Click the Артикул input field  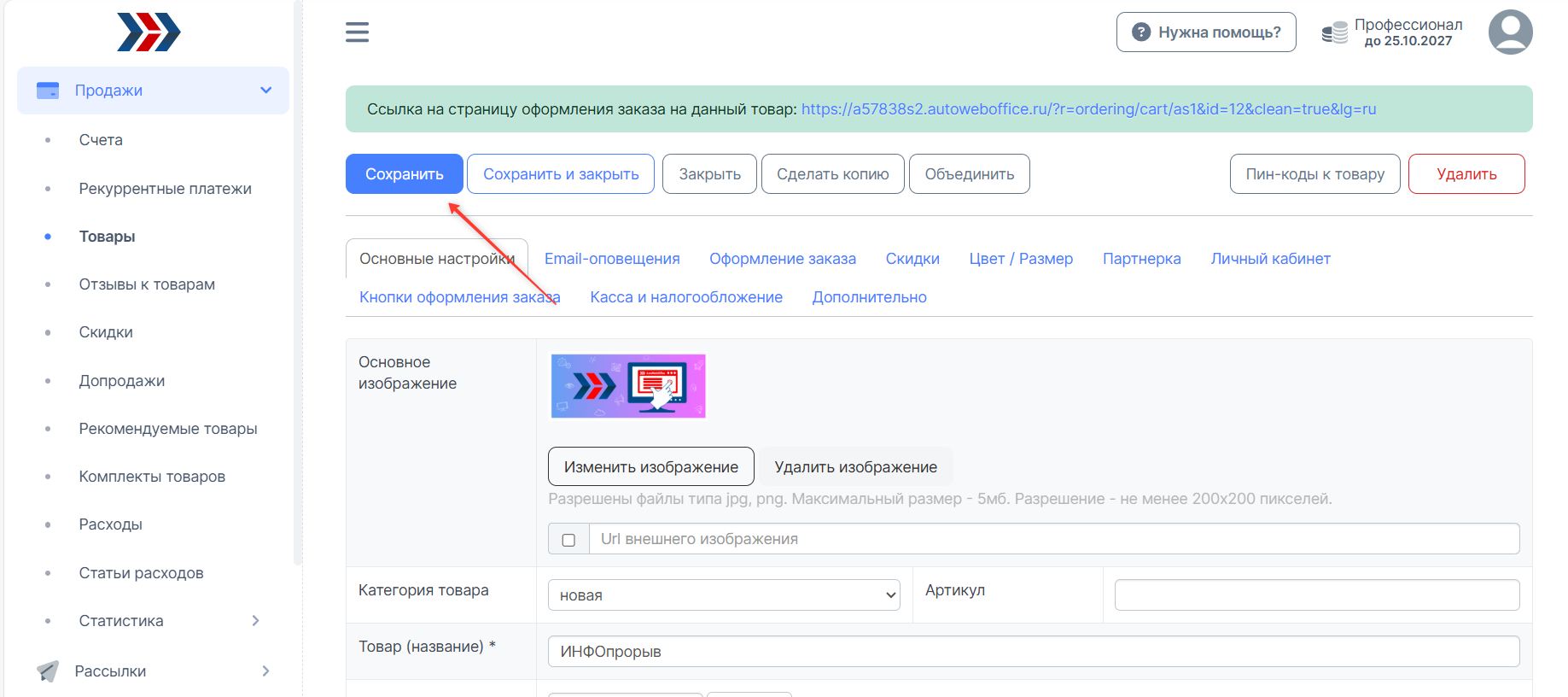click(x=1316, y=595)
